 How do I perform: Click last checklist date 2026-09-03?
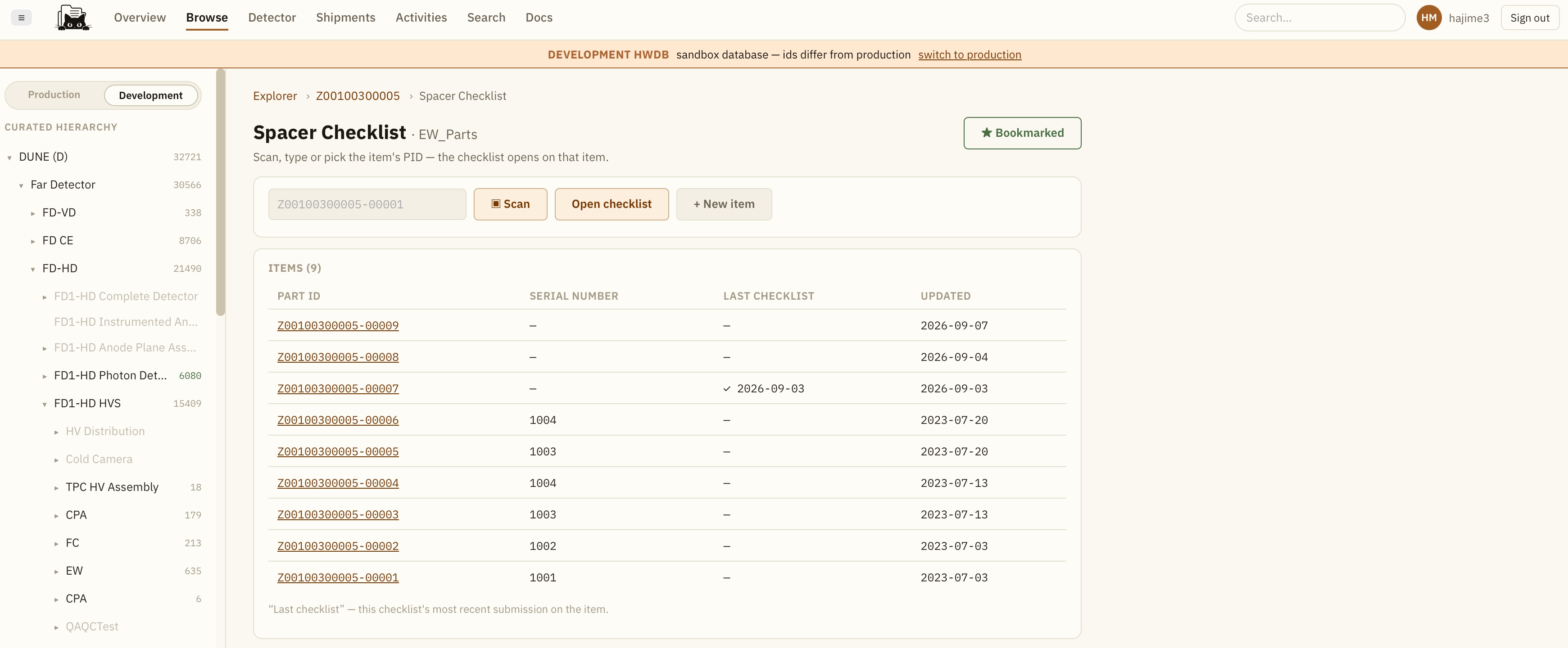click(x=770, y=389)
